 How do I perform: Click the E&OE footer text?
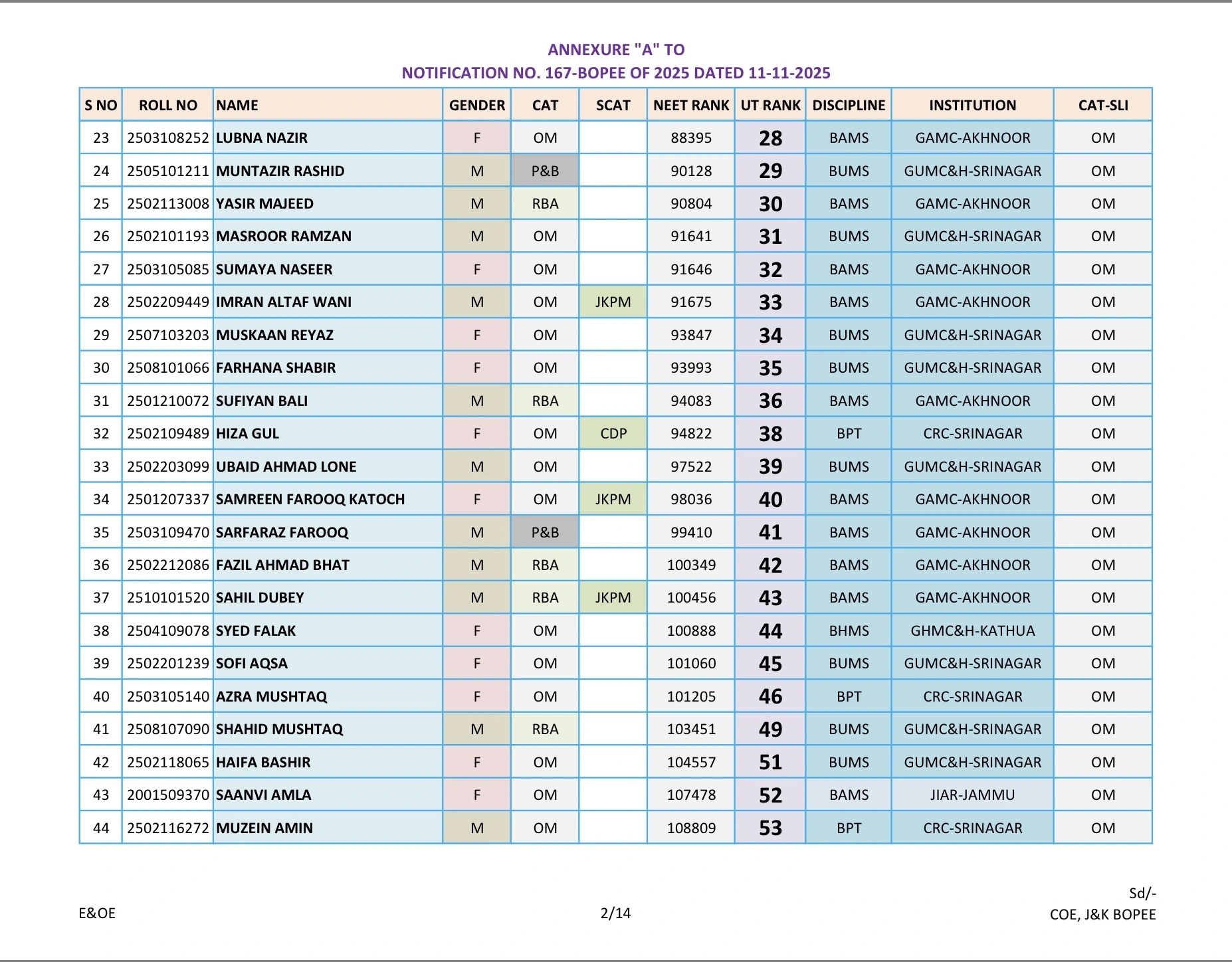click(97, 913)
